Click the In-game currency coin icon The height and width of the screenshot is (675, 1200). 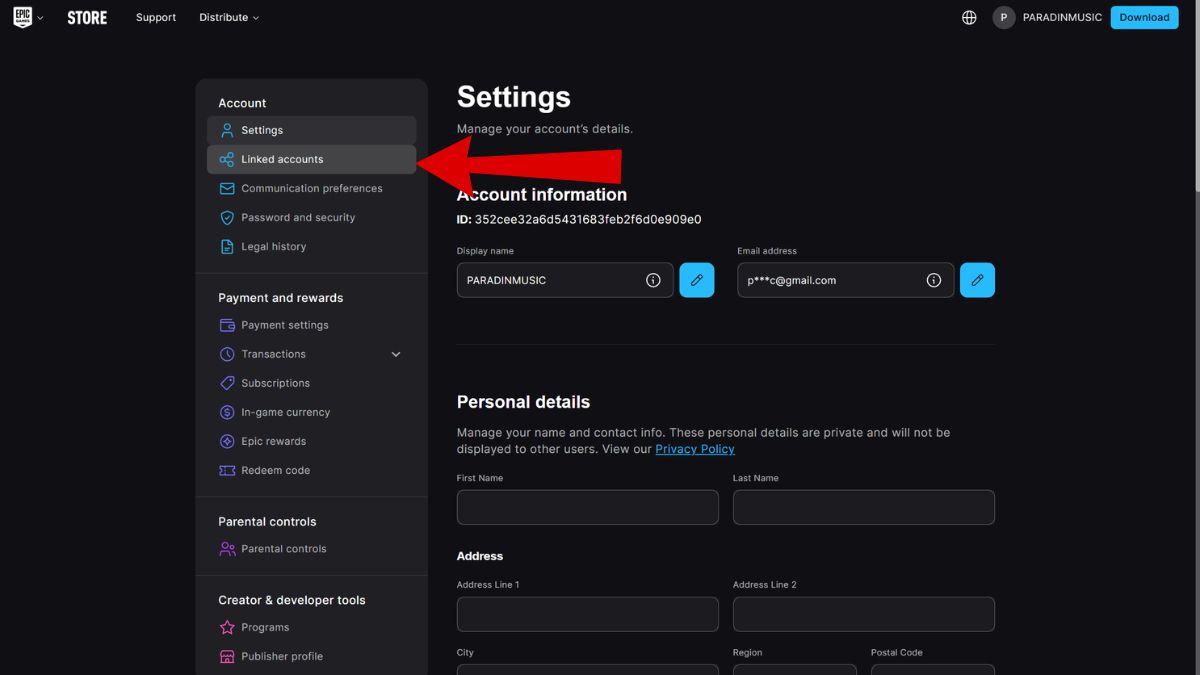(227, 412)
